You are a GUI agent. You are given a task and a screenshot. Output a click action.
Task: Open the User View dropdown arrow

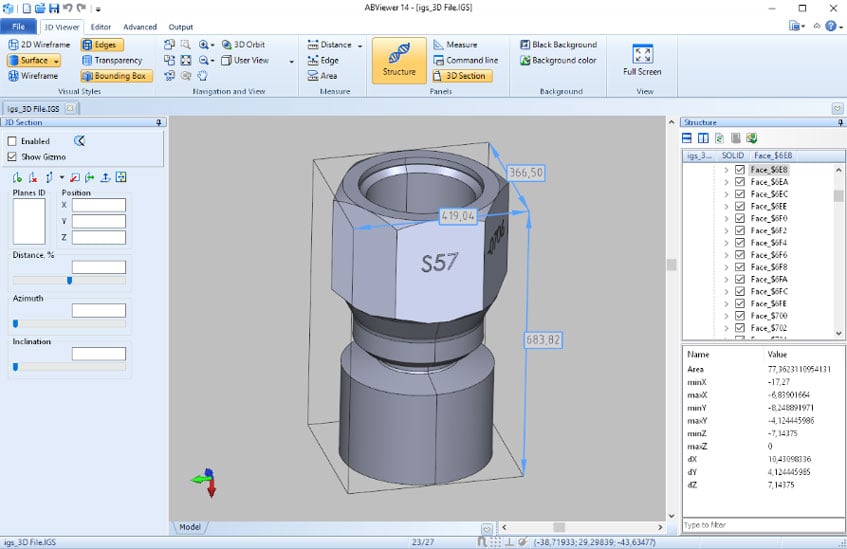pos(292,61)
